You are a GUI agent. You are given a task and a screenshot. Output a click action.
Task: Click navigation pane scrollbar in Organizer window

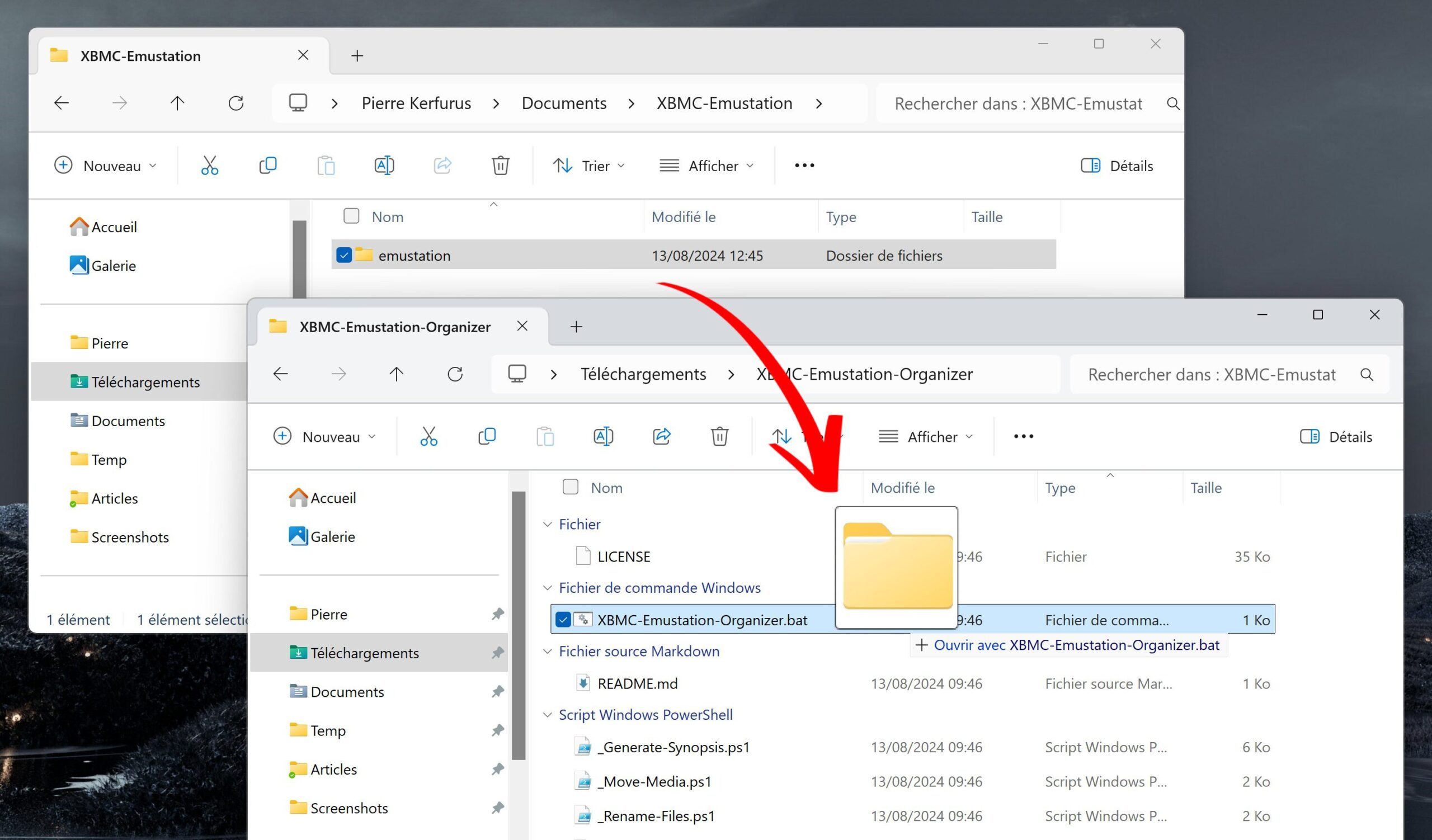518,625
